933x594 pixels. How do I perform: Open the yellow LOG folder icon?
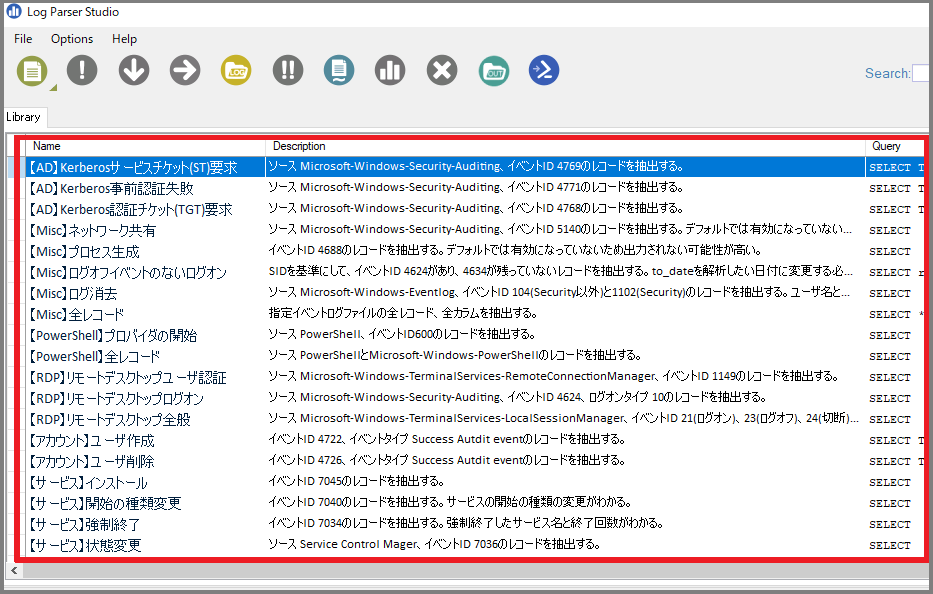click(236, 70)
